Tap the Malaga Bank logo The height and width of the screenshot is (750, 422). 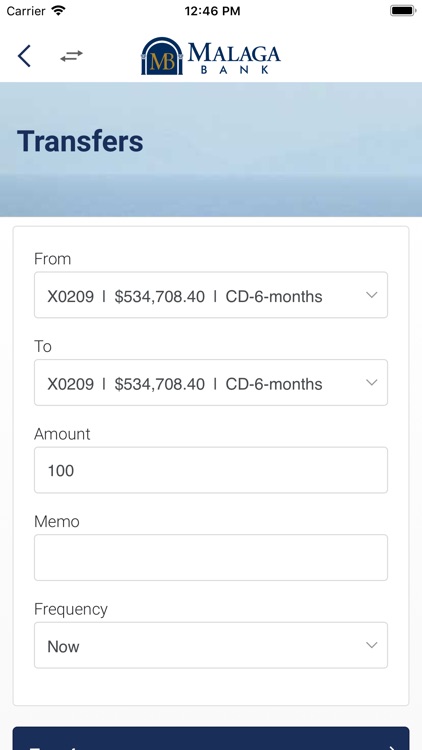coord(211,56)
